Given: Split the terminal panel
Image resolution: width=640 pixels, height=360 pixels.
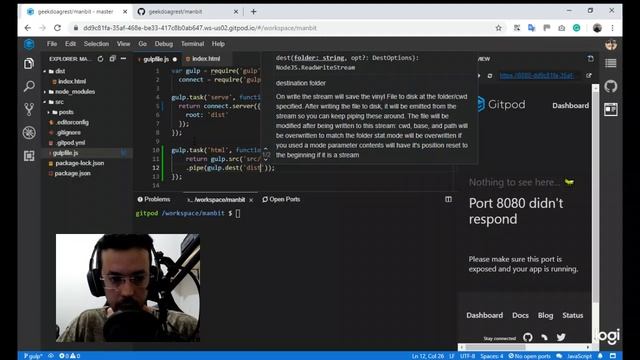Looking at the screenshot, I should coord(448,199).
